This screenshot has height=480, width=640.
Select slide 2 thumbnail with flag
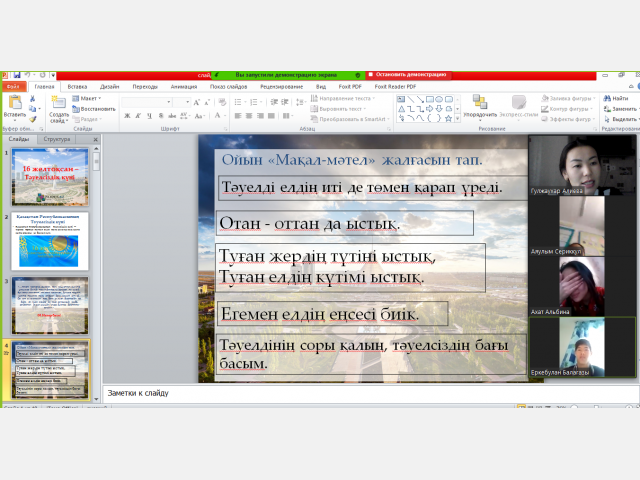point(50,241)
